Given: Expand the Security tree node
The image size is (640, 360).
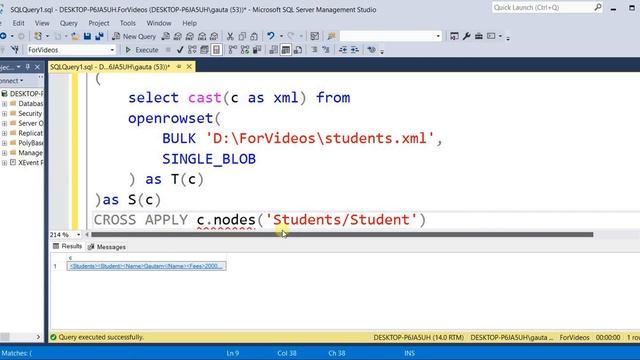Looking at the screenshot, I should pos(4,113).
